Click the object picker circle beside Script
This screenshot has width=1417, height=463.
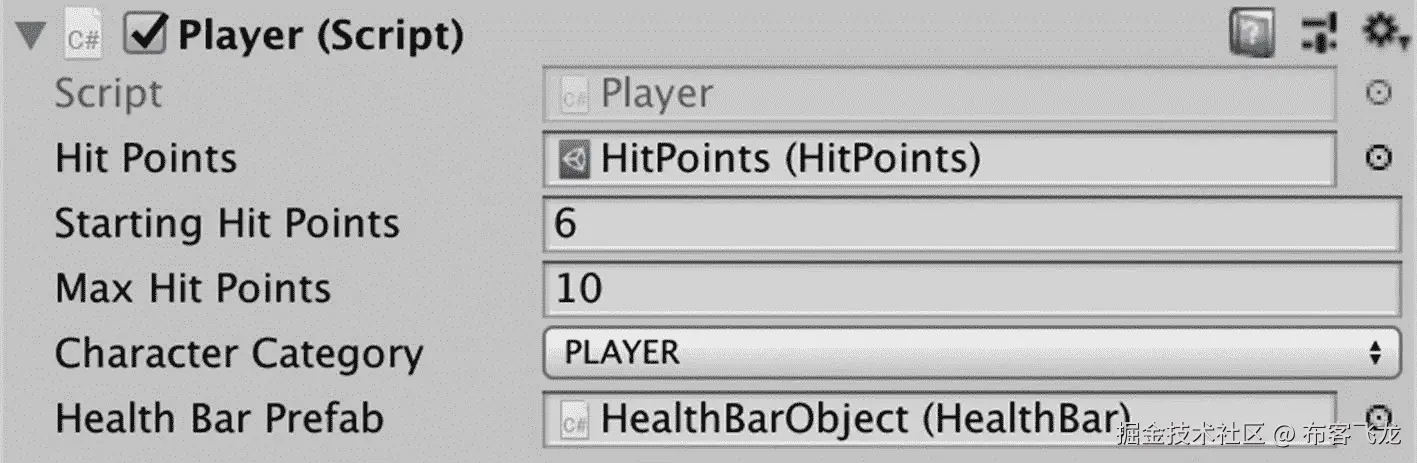coord(1379,93)
